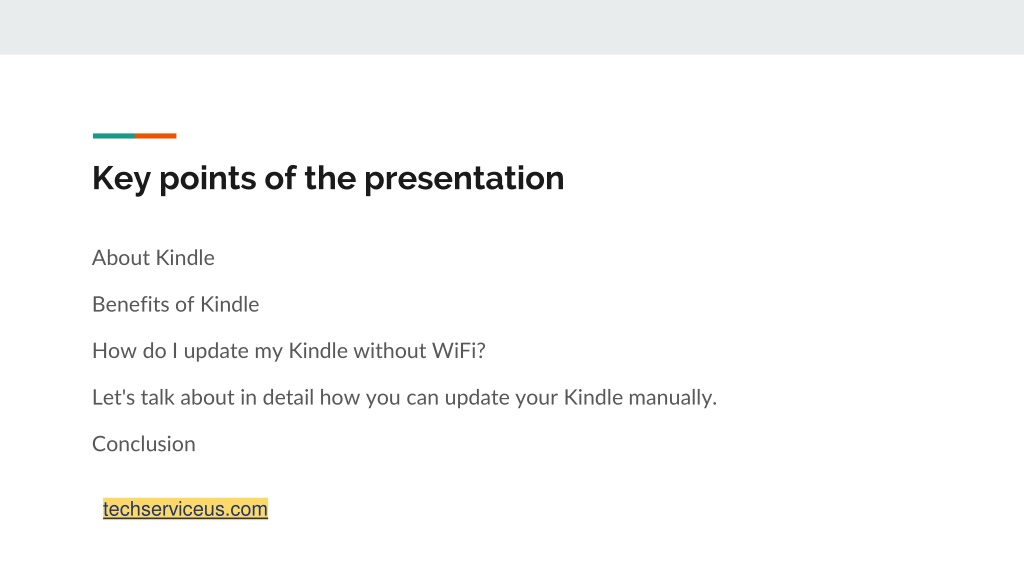Click the 'About Kindle' line
Viewport: 1024px width, 576px height.
pos(153,258)
